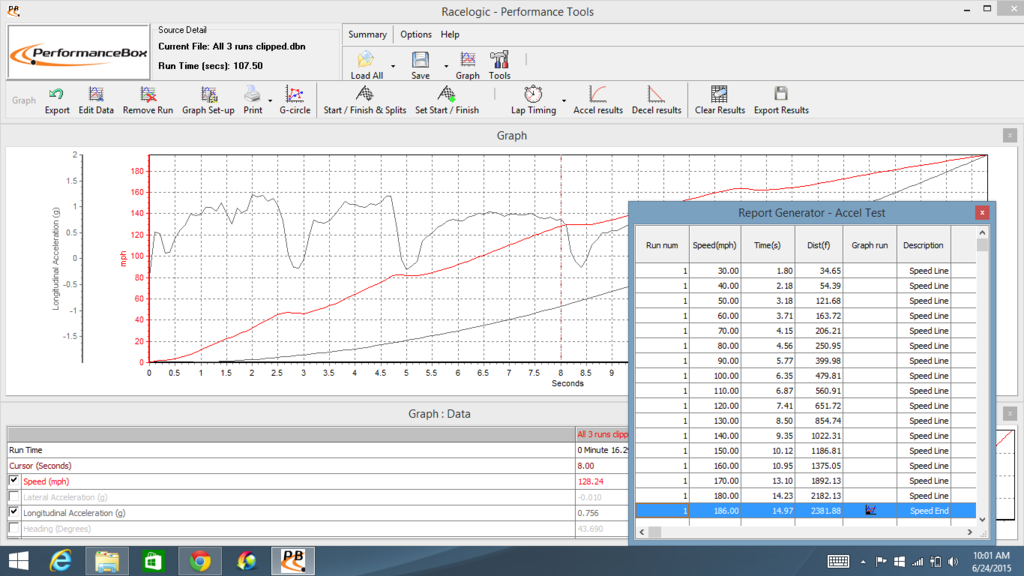Click the Run Time row label
Viewport: 1024px width, 576px height.
coord(25,450)
